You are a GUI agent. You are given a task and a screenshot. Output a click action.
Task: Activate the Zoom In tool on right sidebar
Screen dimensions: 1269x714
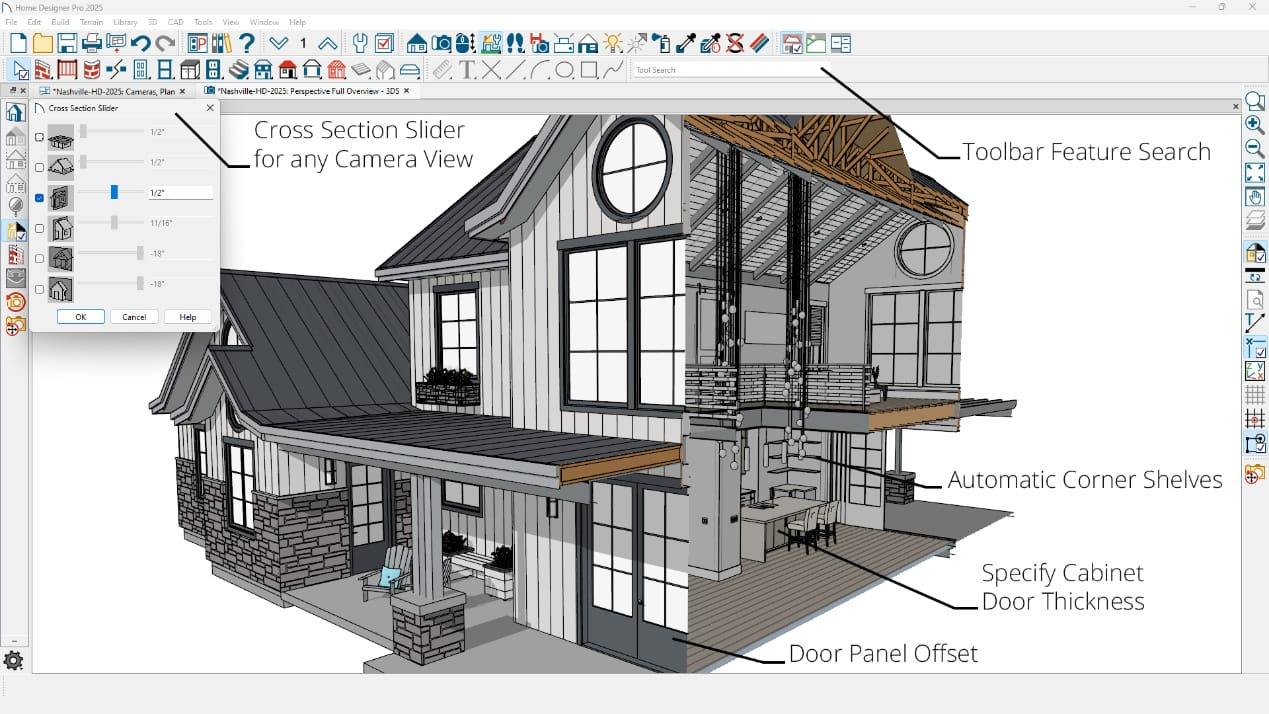(1256, 125)
